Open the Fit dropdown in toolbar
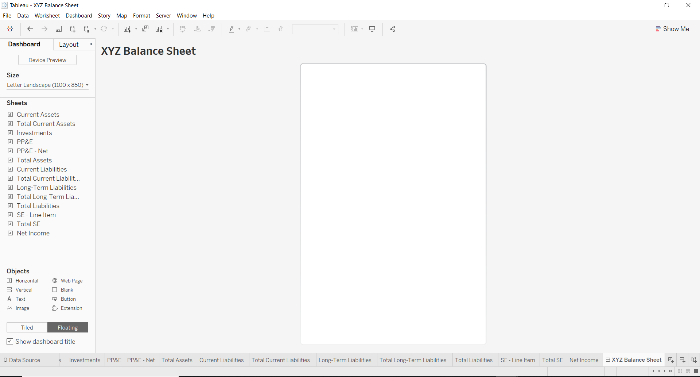The height and width of the screenshot is (377, 700). click(x=315, y=29)
